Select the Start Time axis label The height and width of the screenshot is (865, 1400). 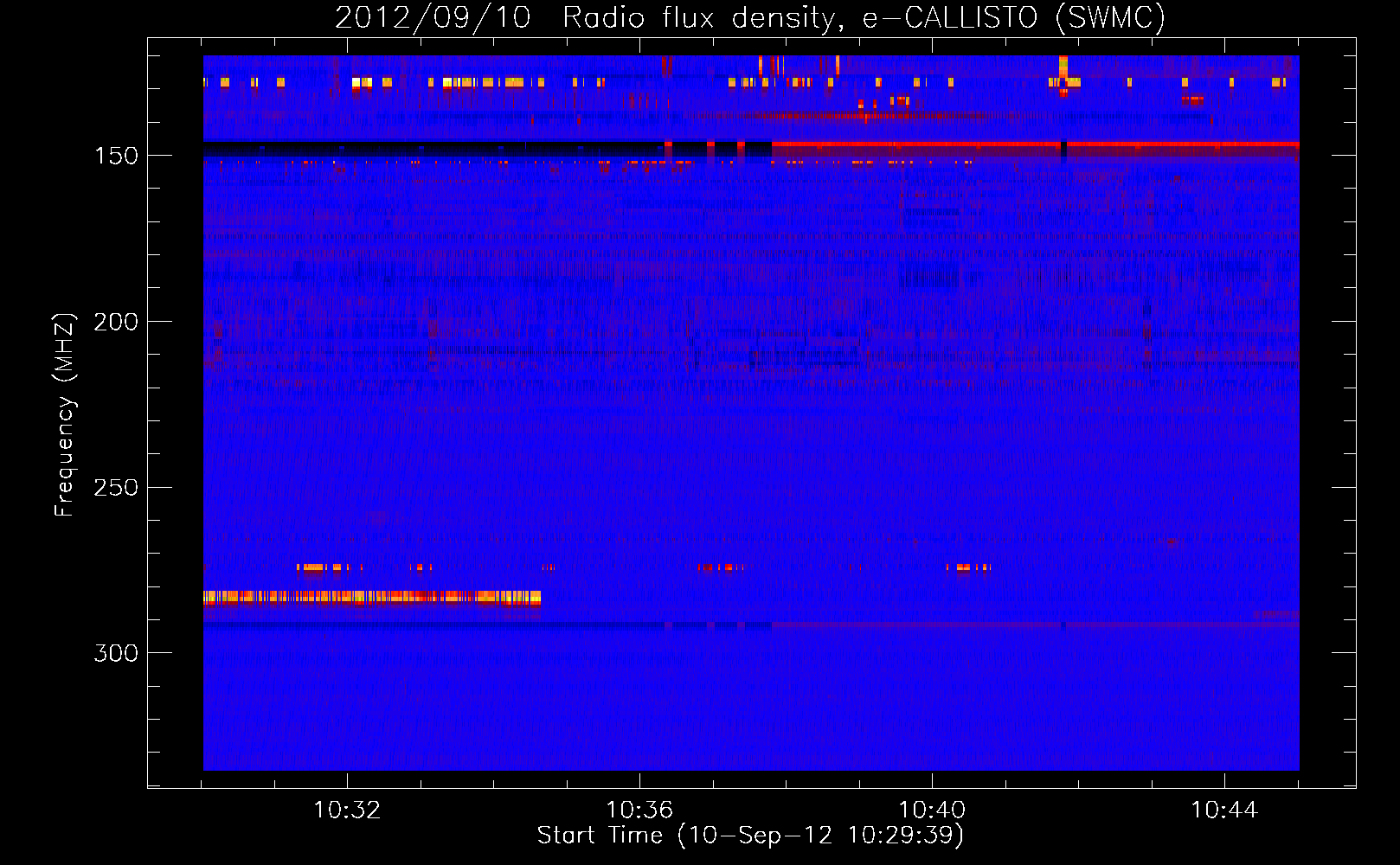coord(750,836)
